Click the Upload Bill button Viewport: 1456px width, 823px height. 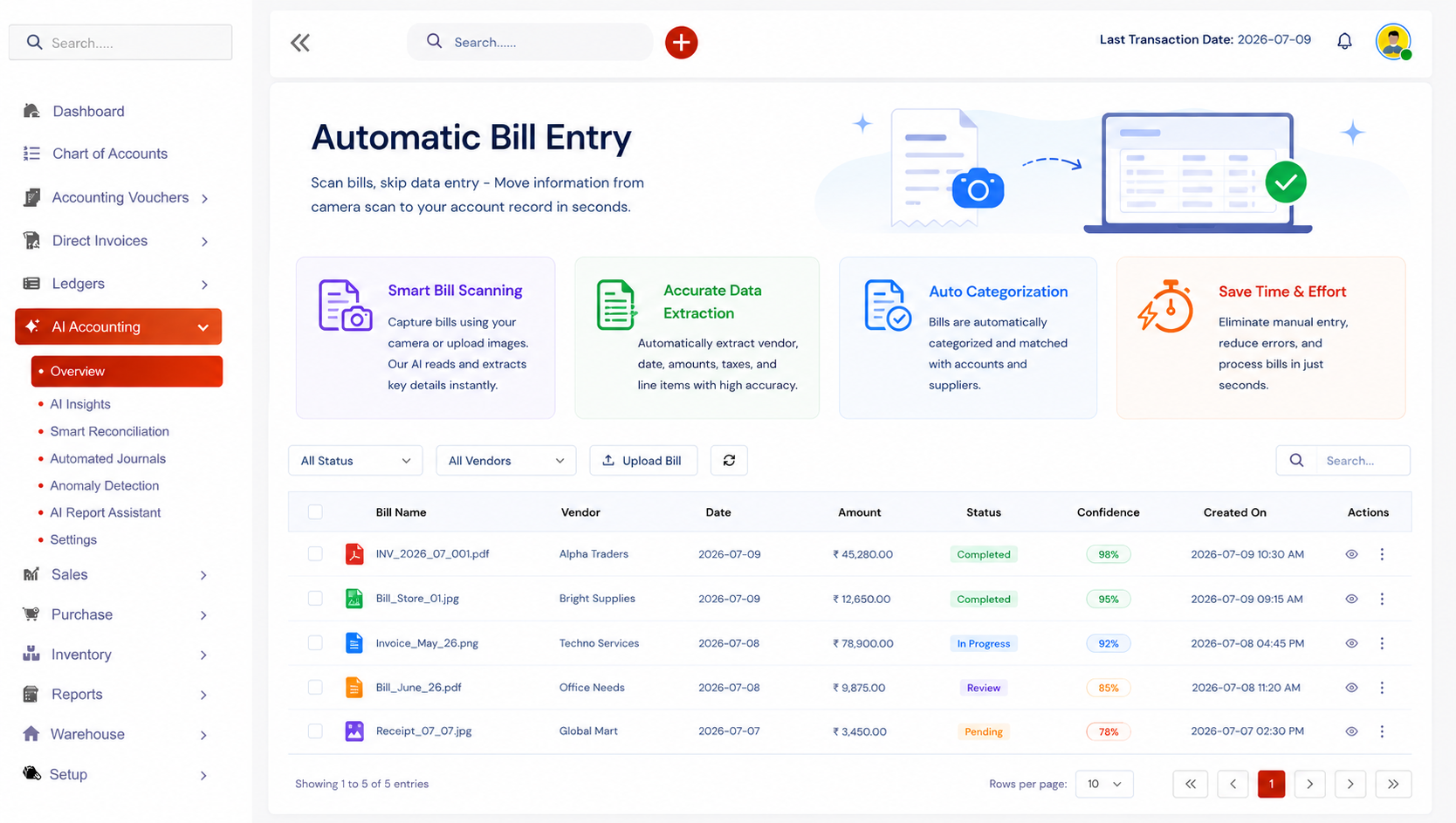pos(643,460)
